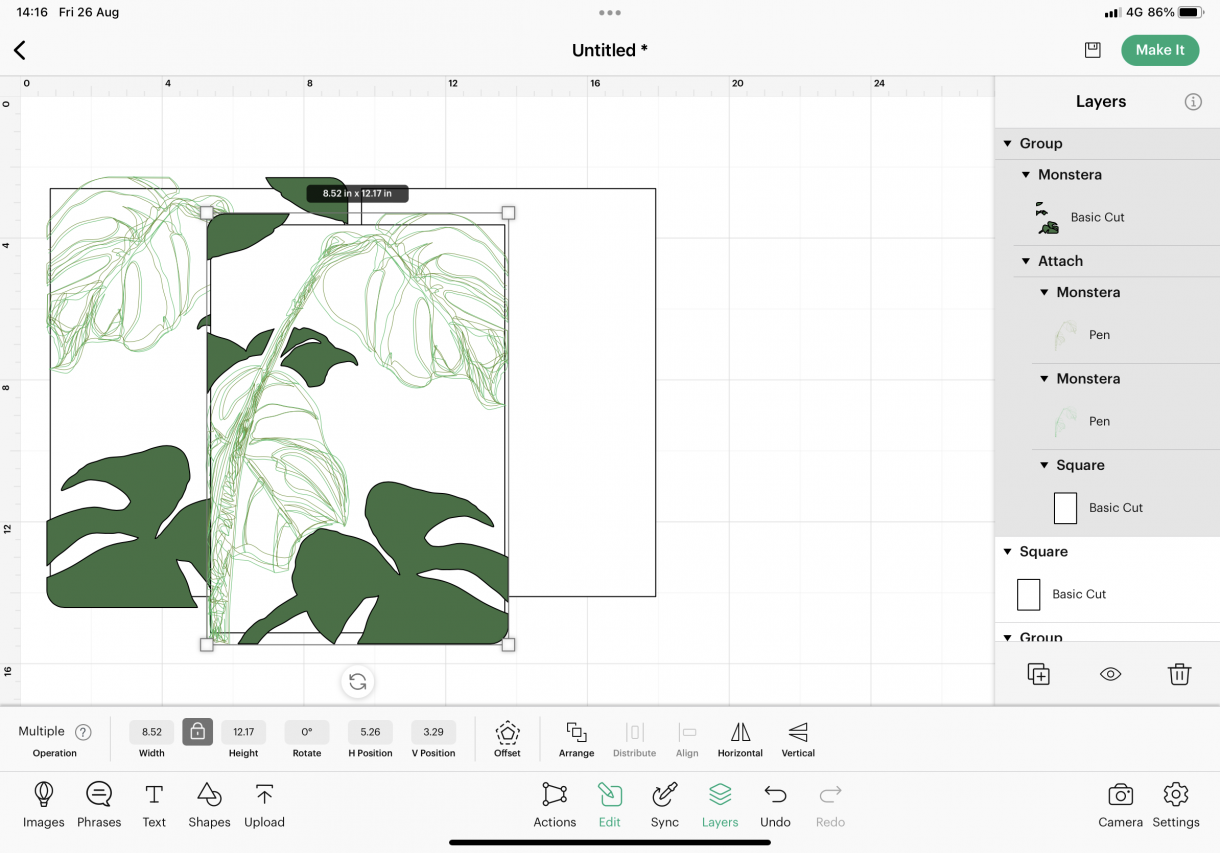Toggle the Layers tab in bottom bar

720,805
